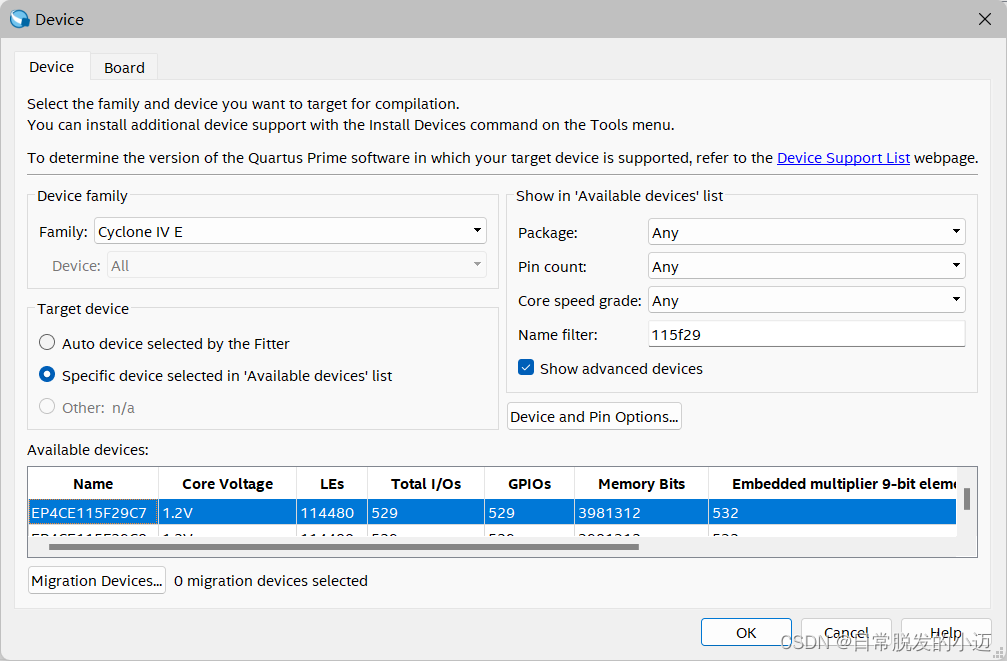Open the Core speed grade dropdown
The width and height of the screenshot is (1007, 661).
click(807, 300)
